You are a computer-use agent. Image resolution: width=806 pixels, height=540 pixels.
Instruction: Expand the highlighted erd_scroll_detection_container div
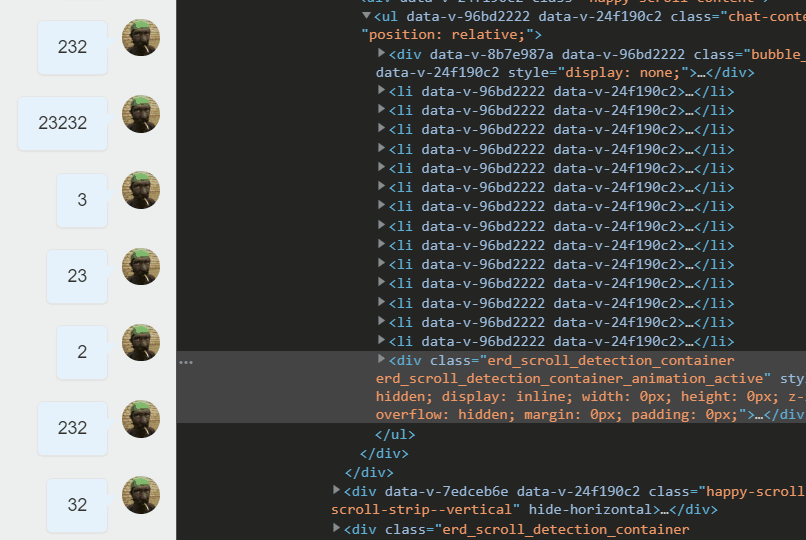point(381,359)
